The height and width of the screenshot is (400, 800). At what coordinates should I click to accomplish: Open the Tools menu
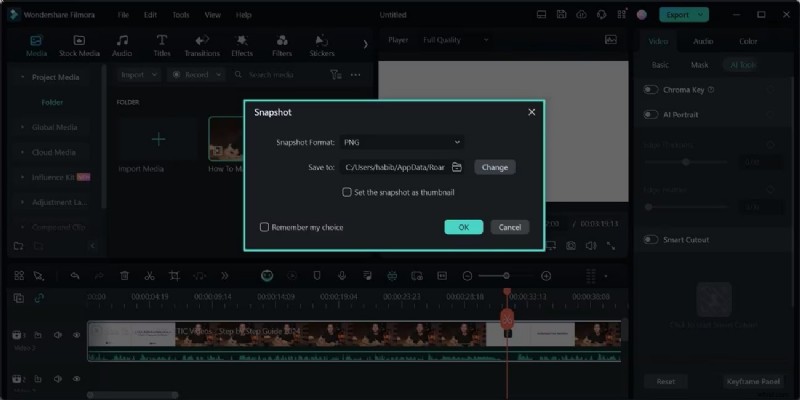(x=180, y=15)
